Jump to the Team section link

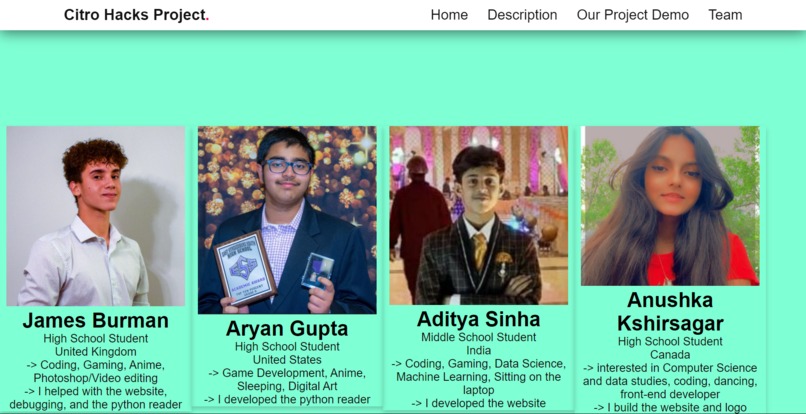click(x=725, y=15)
